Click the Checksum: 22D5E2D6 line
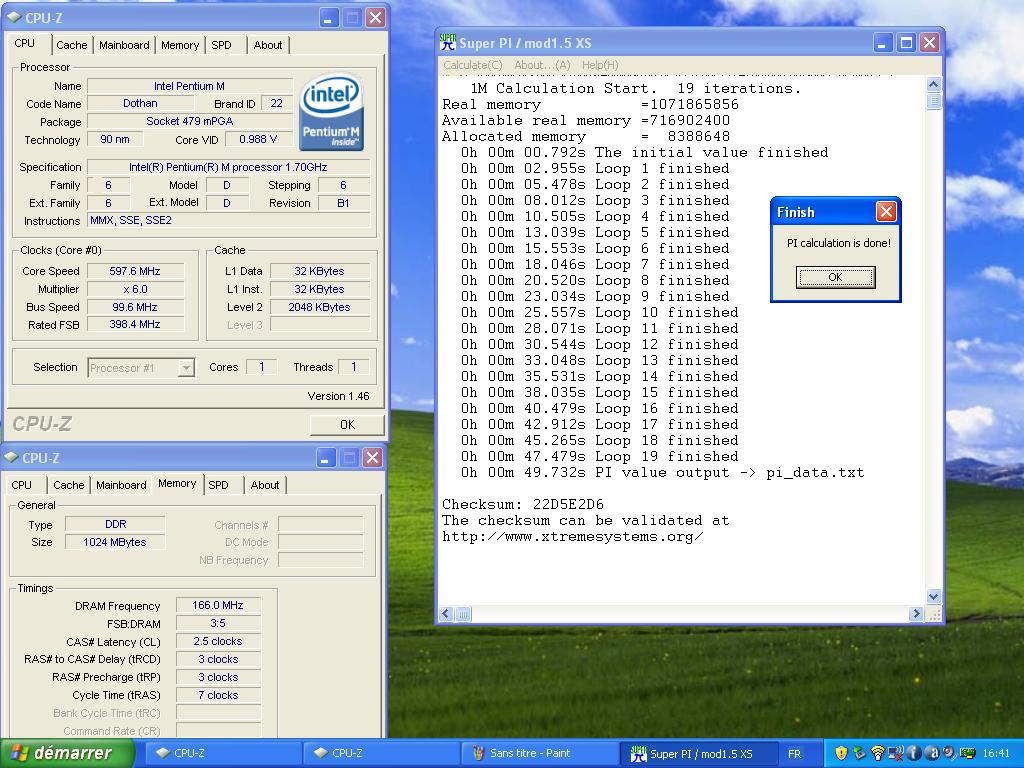The width and height of the screenshot is (1024, 768). [x=522, y=505]
